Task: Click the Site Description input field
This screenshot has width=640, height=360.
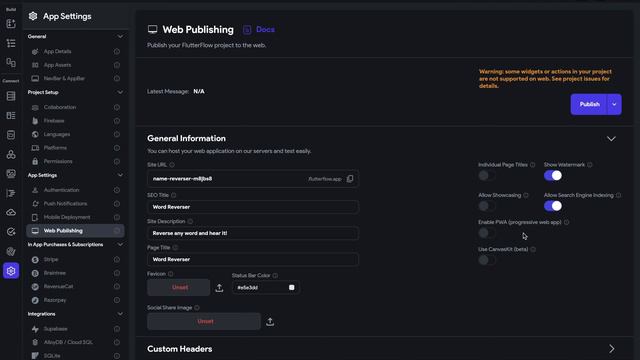Action: click(x=253, y=233)
